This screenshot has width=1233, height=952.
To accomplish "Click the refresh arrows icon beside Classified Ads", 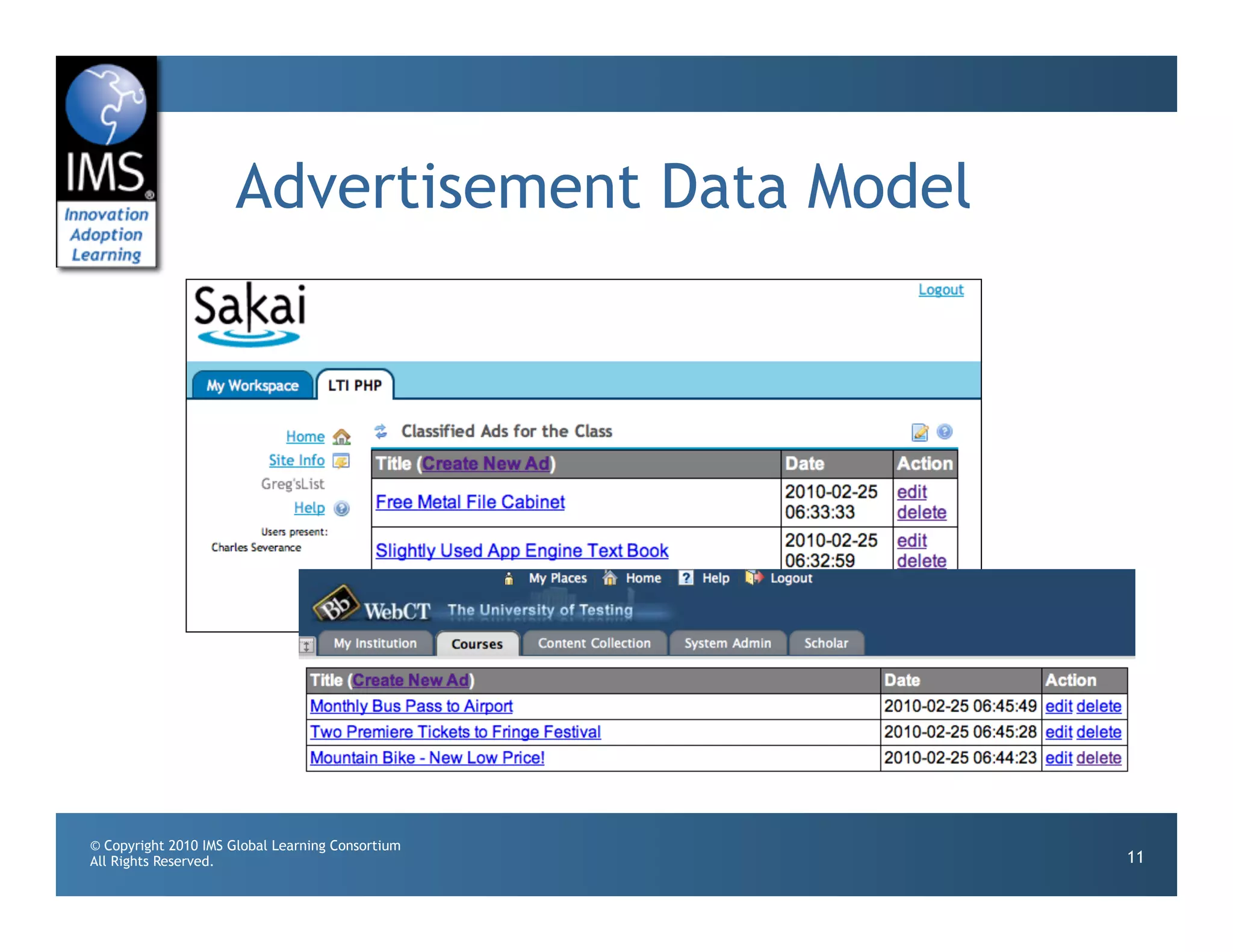I will click(381, 431).
